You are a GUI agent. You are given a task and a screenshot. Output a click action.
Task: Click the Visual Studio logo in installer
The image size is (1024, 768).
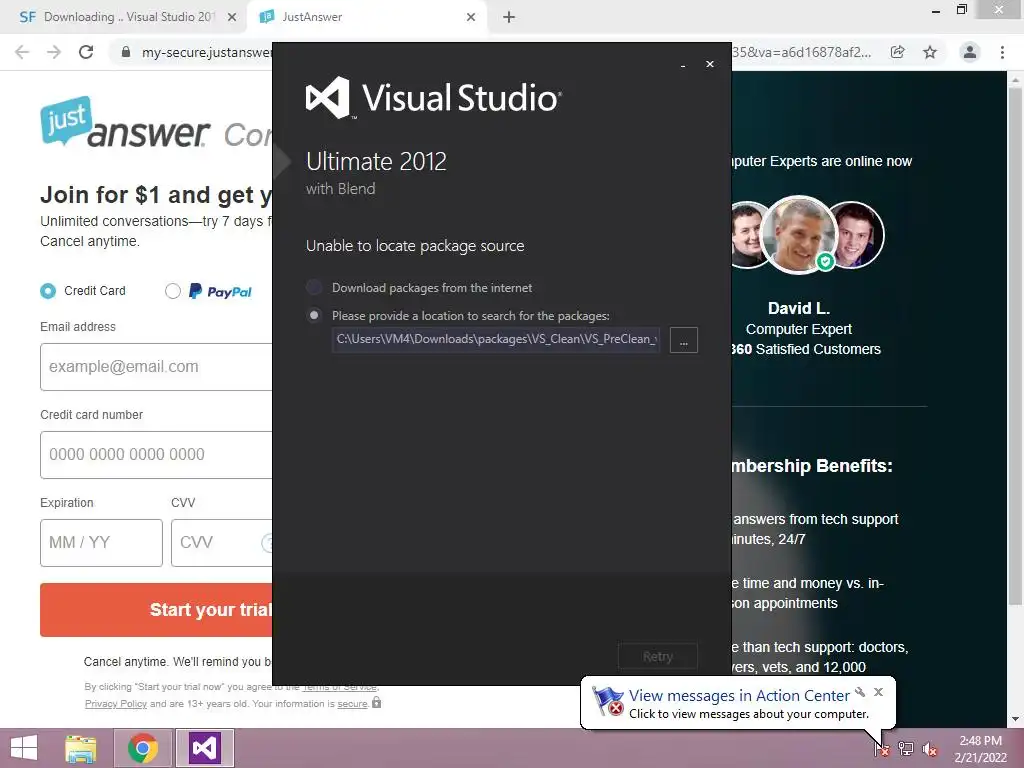click(x=433, y=98)
